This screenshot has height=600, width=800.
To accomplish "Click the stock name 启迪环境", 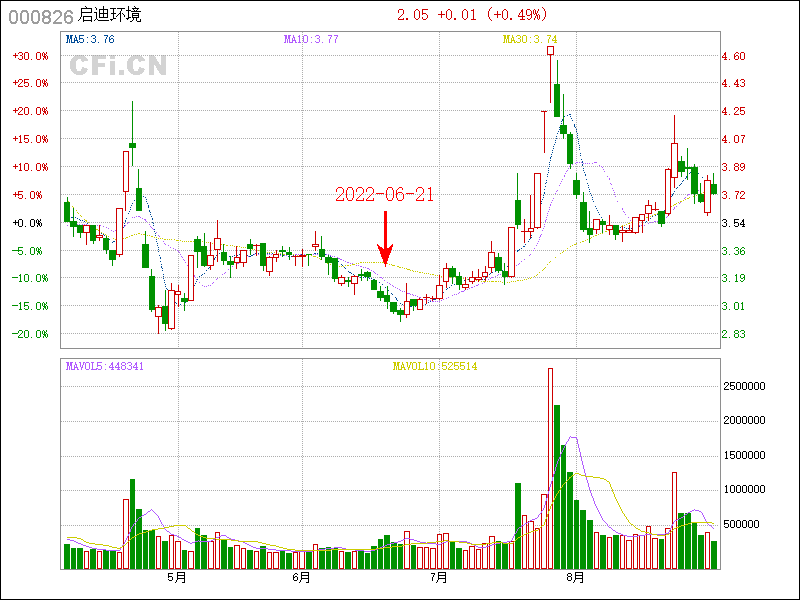I will click(110, 15).
